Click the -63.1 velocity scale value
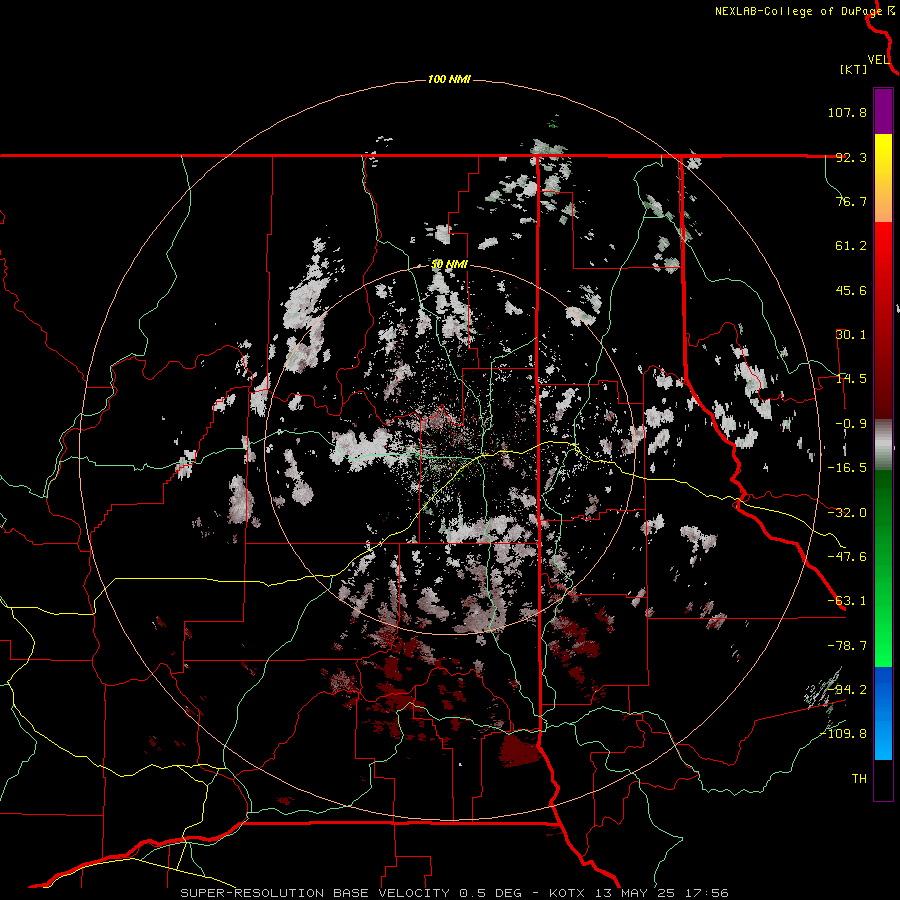 pos(847,601)
